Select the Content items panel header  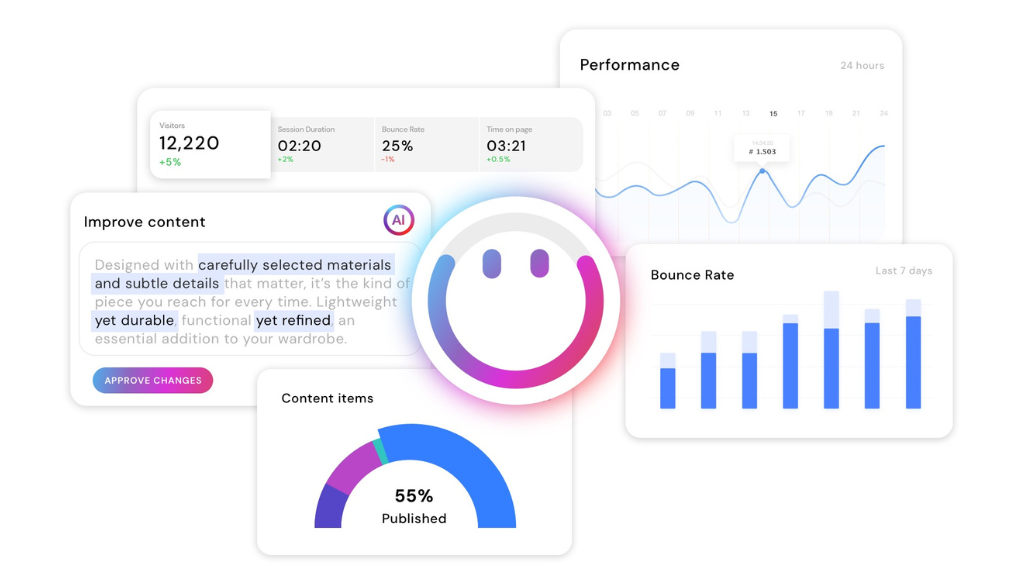(x=327, y=398)
